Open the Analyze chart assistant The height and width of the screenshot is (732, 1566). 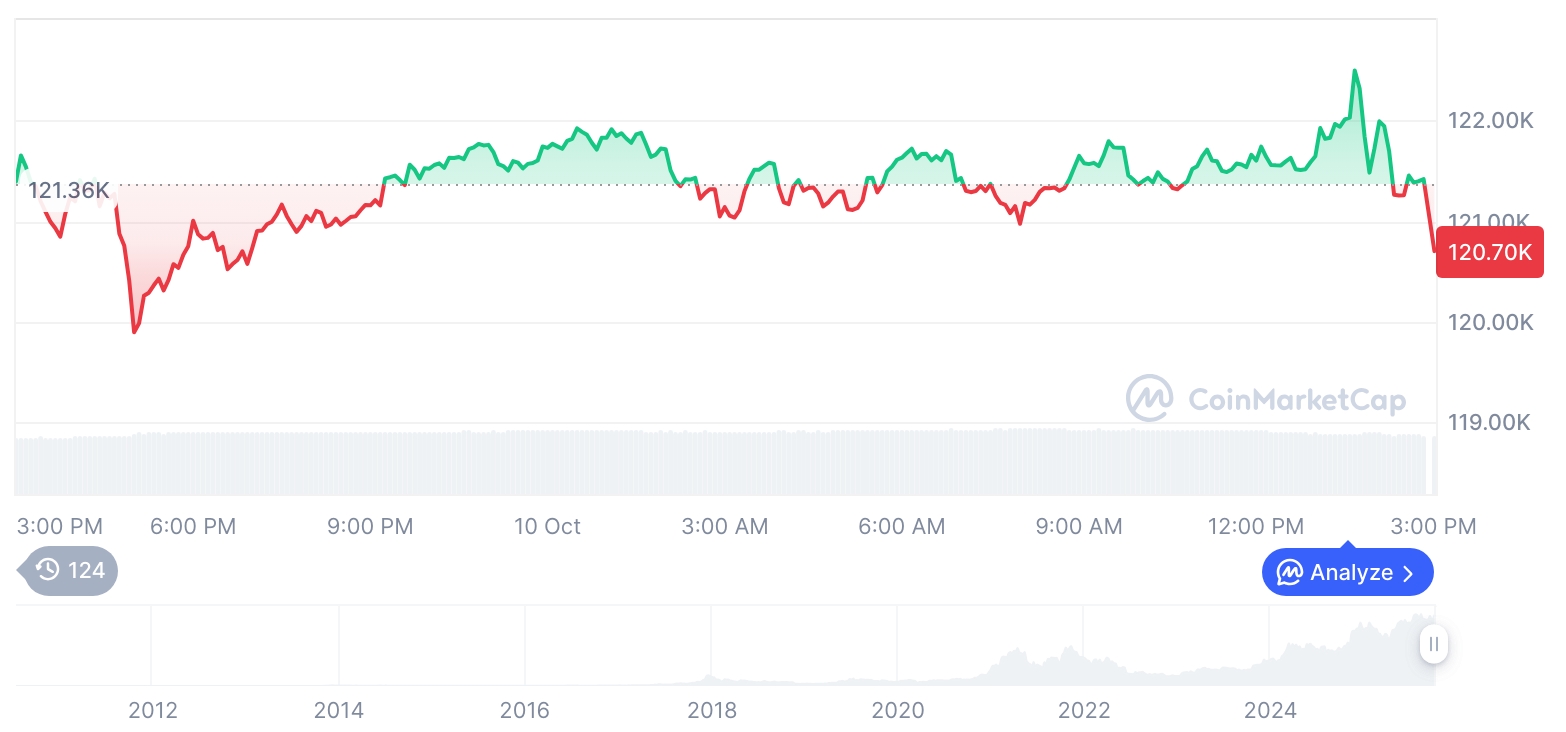tap(1347, 573)
